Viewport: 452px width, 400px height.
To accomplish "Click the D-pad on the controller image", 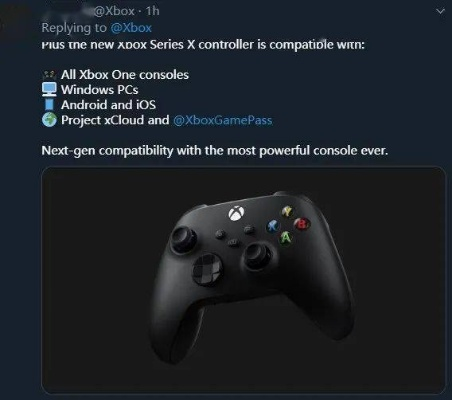I will coord(208,269).
